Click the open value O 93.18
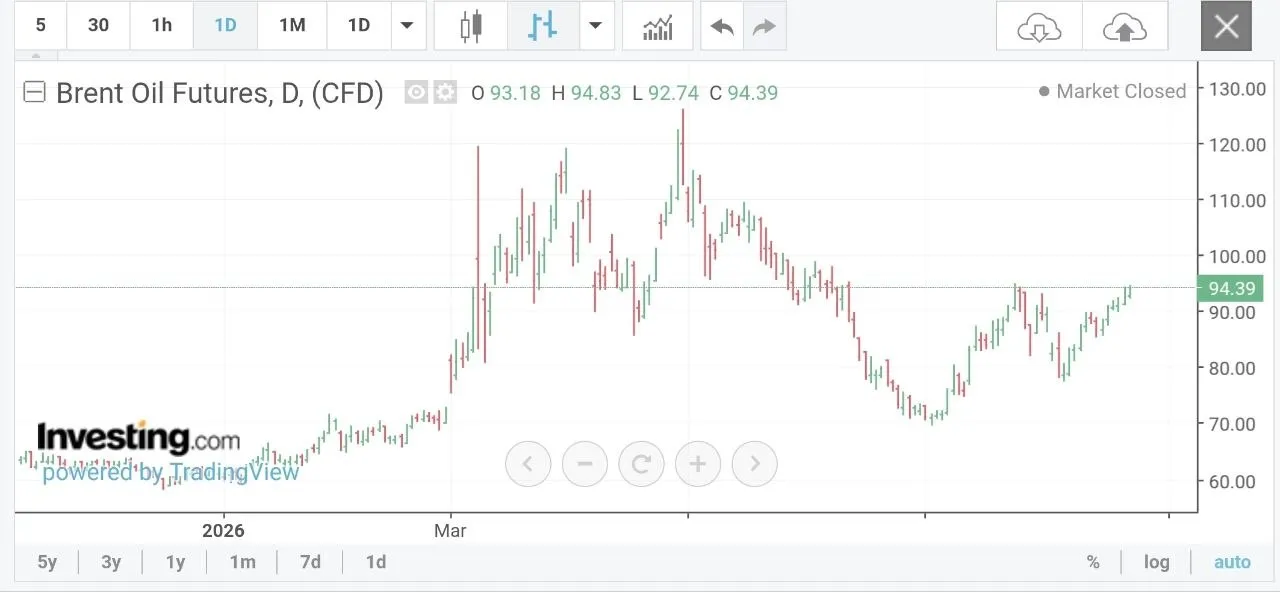The height and width of the screenshot is (592, 1280). coord(505,93)
